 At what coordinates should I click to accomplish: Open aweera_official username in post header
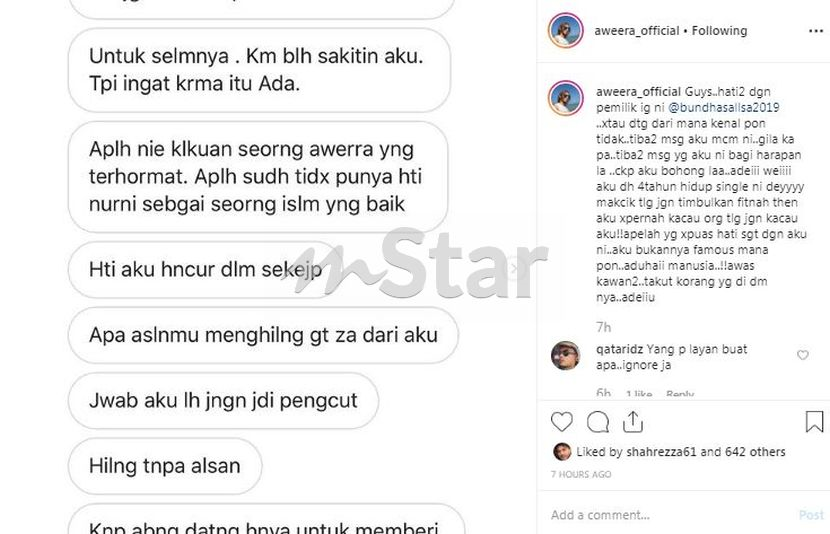(x=636, y=31)
